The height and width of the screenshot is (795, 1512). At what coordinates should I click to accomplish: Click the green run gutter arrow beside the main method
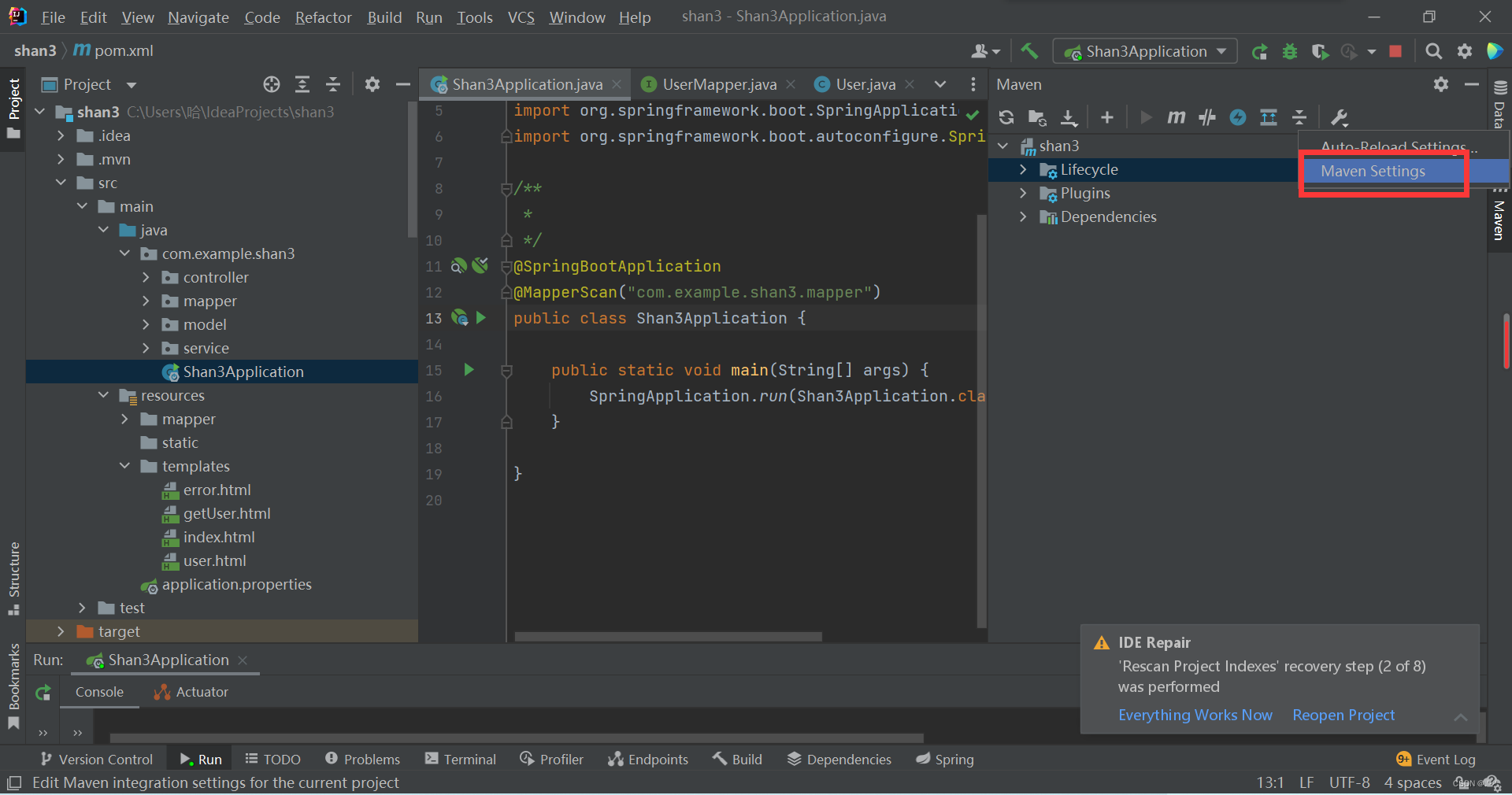coord(469,370)
